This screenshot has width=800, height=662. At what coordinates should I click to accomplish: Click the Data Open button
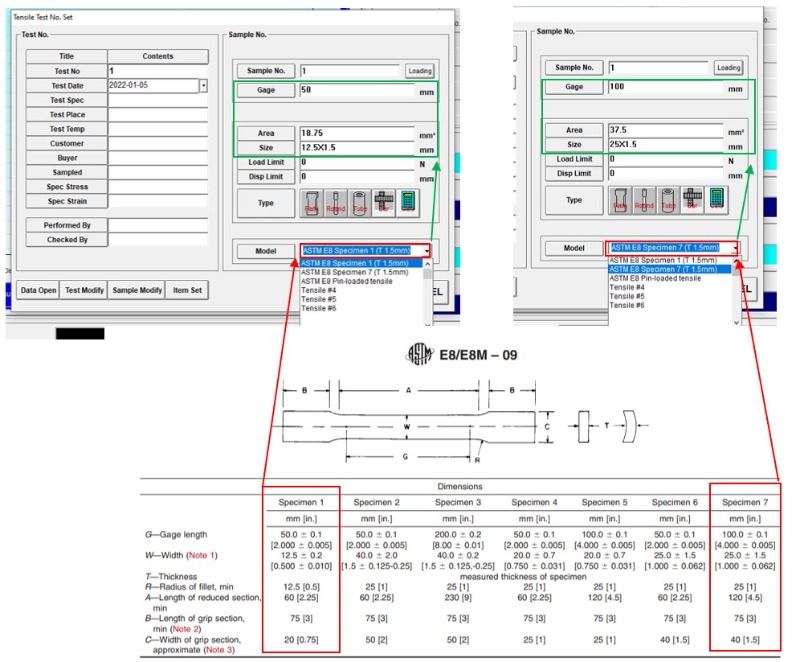pos(38,290)
